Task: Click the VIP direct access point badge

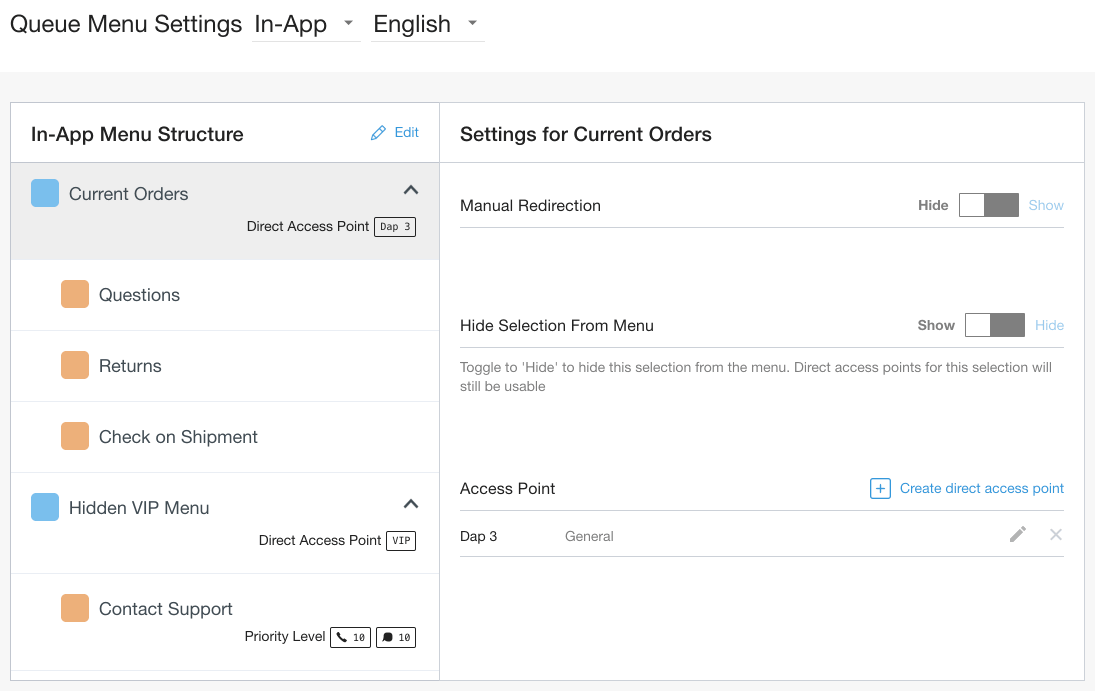Action: coord(401,541)
